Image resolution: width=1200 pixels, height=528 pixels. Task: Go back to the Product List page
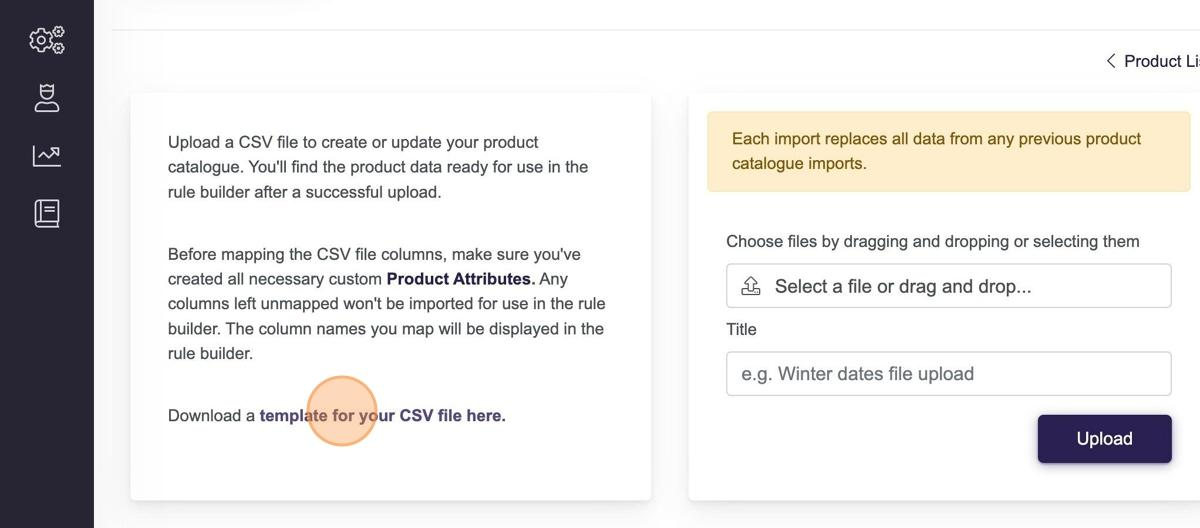click(x=1160, y=61)
